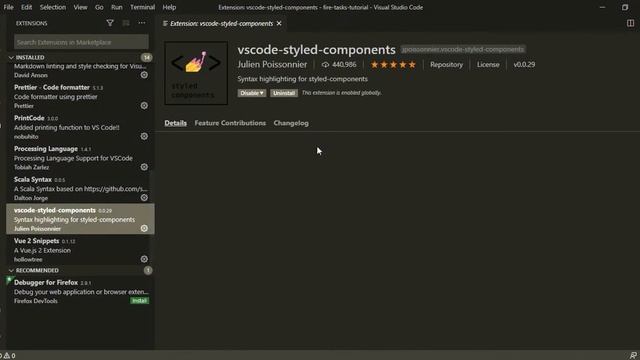Click the warnings indicator in status bar
Image resolution: width=640 pixels, height=360 pixels.
9,356
